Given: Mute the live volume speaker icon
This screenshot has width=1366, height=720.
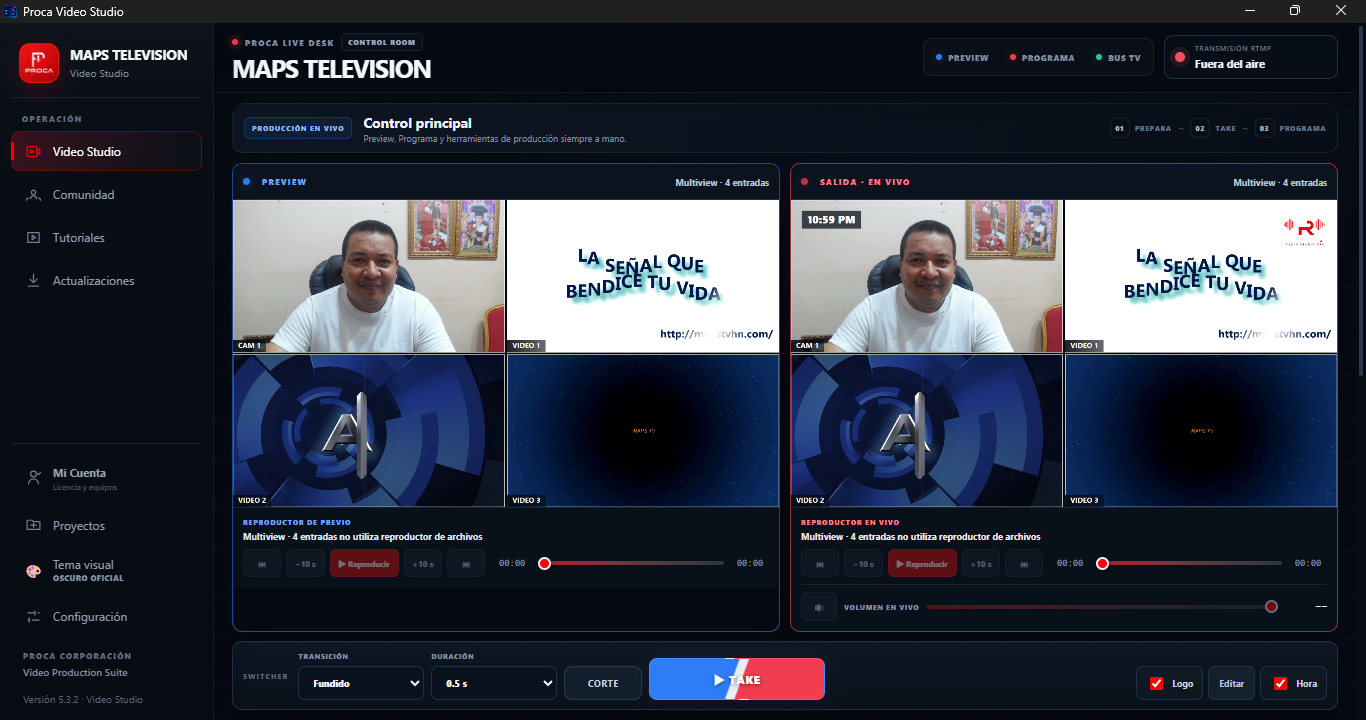Looking at the screenshot, I should click(x=819, y=607).
